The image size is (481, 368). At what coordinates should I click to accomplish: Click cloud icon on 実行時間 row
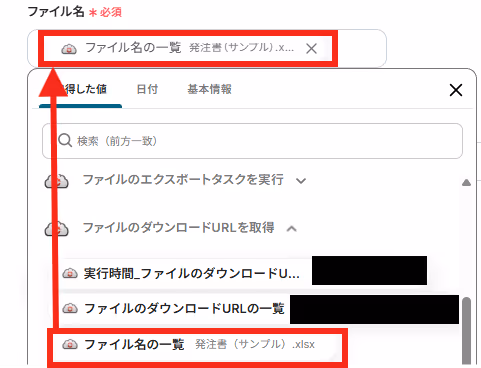pos(70,274)
